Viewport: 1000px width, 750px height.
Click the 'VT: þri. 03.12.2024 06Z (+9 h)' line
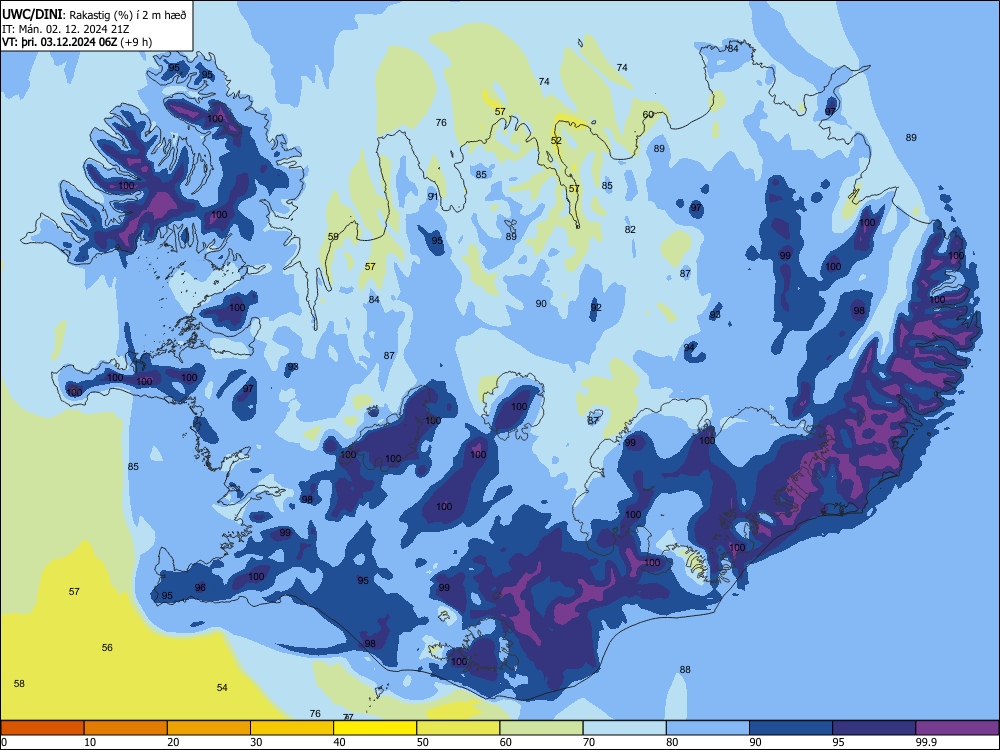click(77, 42)
